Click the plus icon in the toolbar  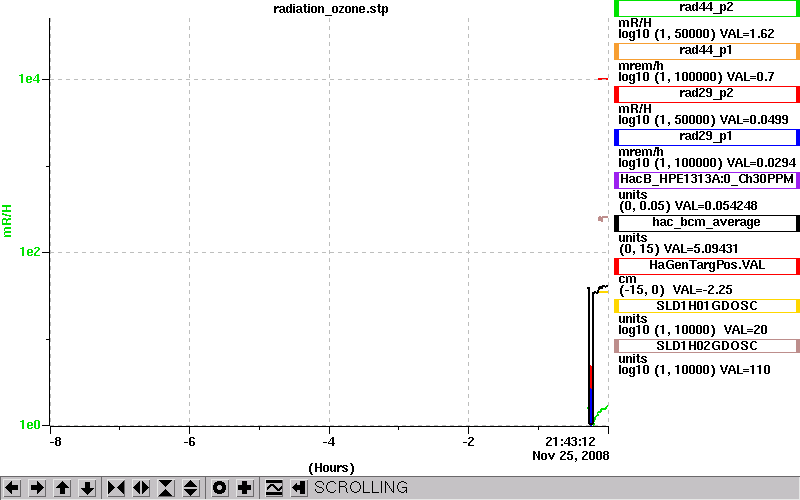pos(244,488)
